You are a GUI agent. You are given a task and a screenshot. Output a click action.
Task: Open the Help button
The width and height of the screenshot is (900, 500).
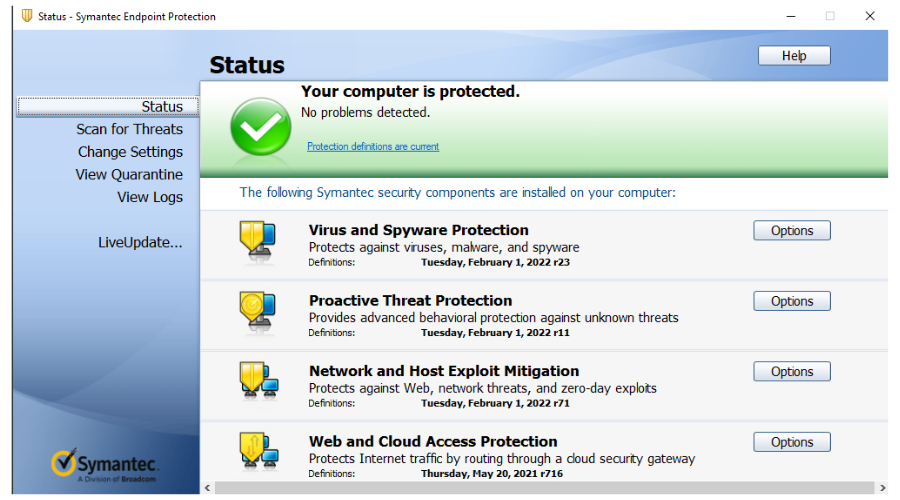[x=794, y=56]
